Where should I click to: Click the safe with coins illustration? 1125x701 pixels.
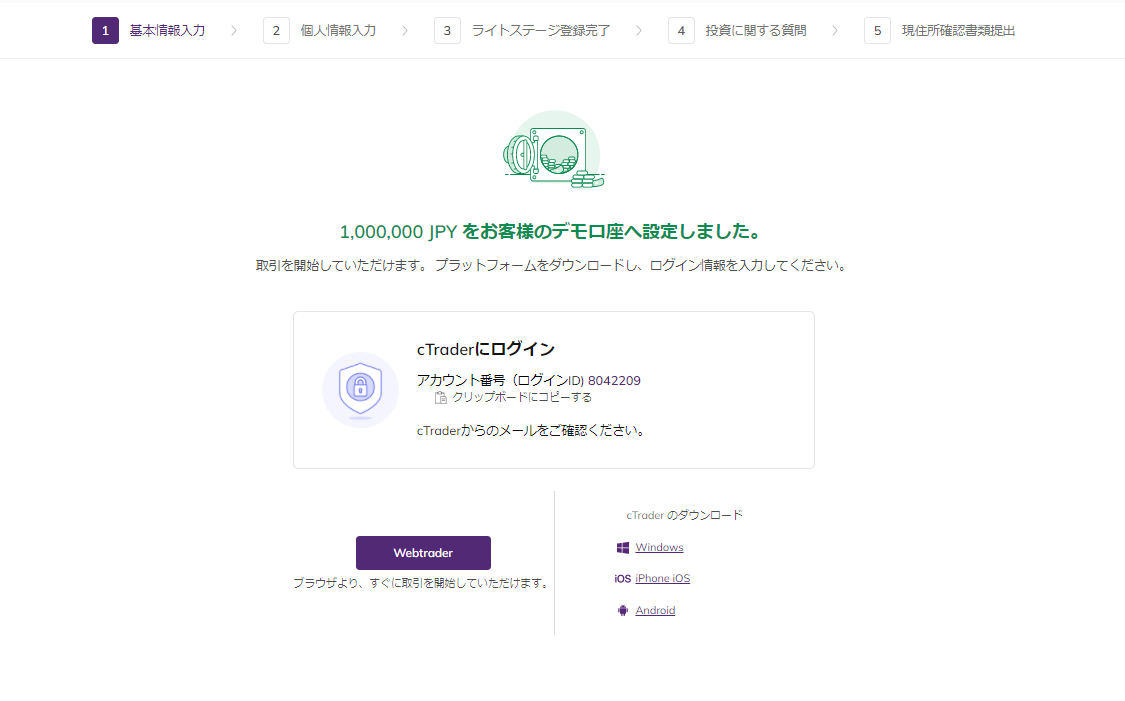point(553,150)
